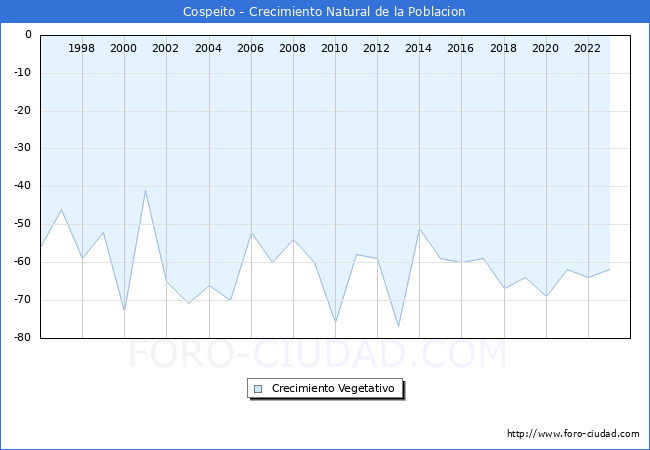650x450 pixels.
Task: Click the lowest data point near 2013
Action: coord(398,327)
